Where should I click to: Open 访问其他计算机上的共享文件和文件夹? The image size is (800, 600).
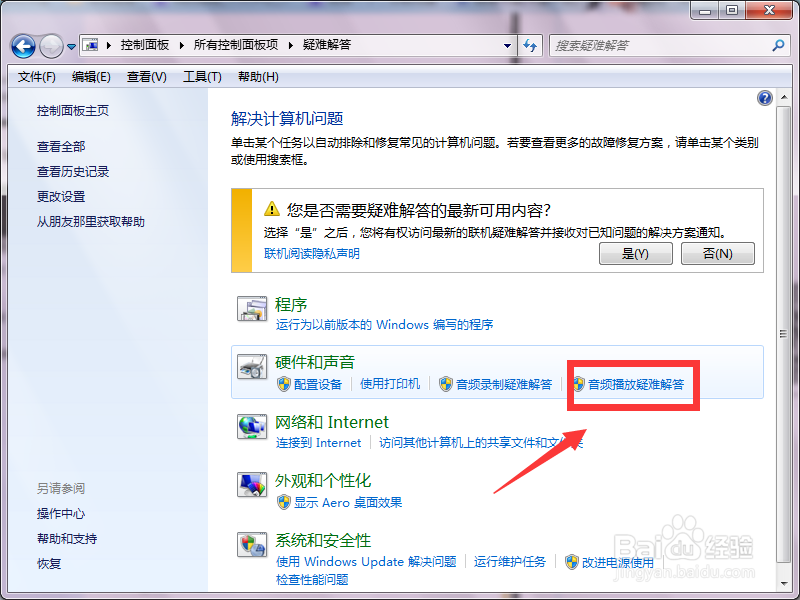tap(481, 443)
